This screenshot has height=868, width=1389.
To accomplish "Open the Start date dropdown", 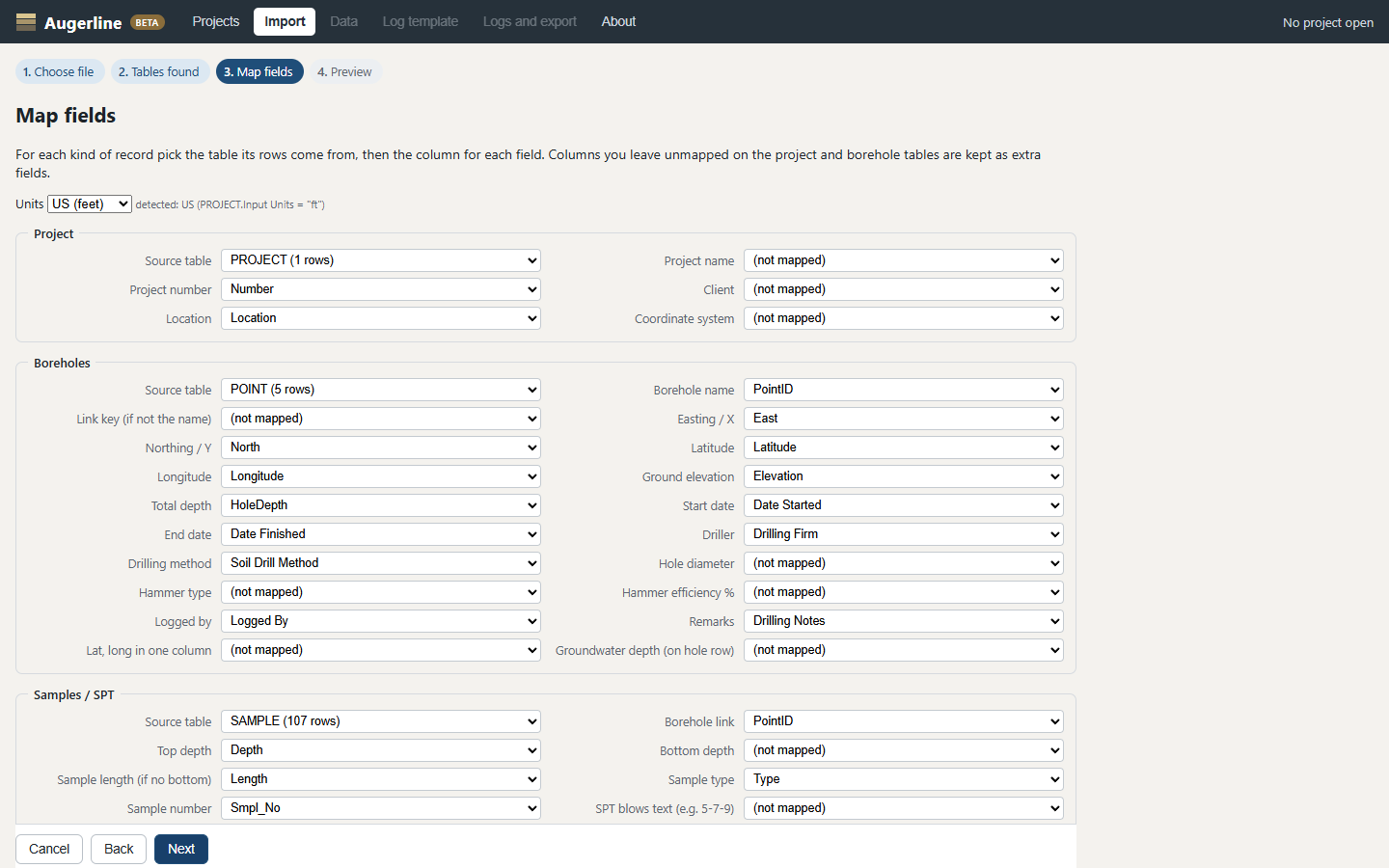I will tap(904, 505).
